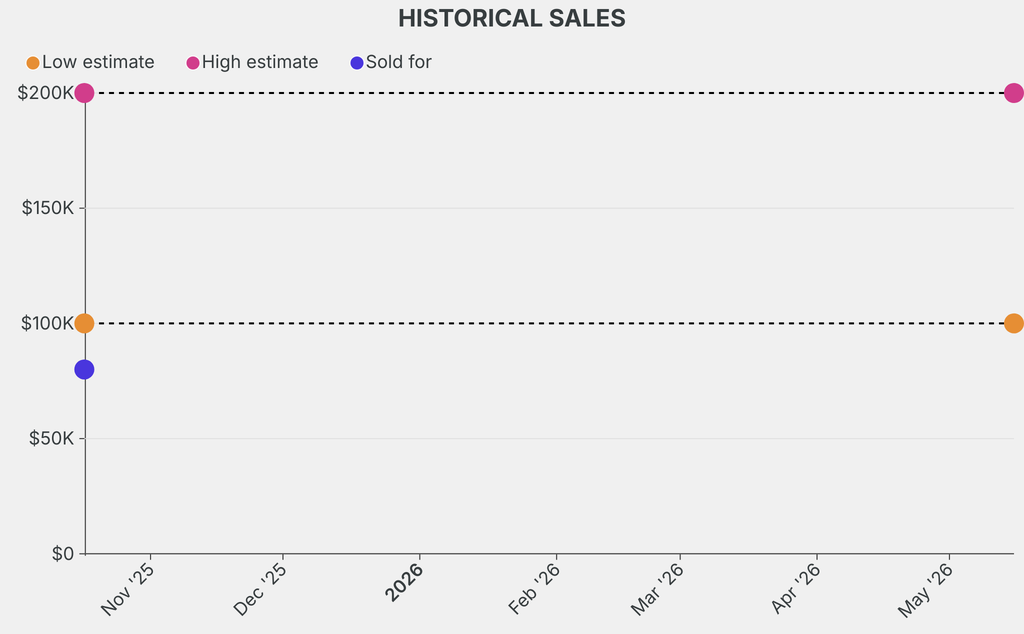Click the Apr '26 x-axis label

797,590
